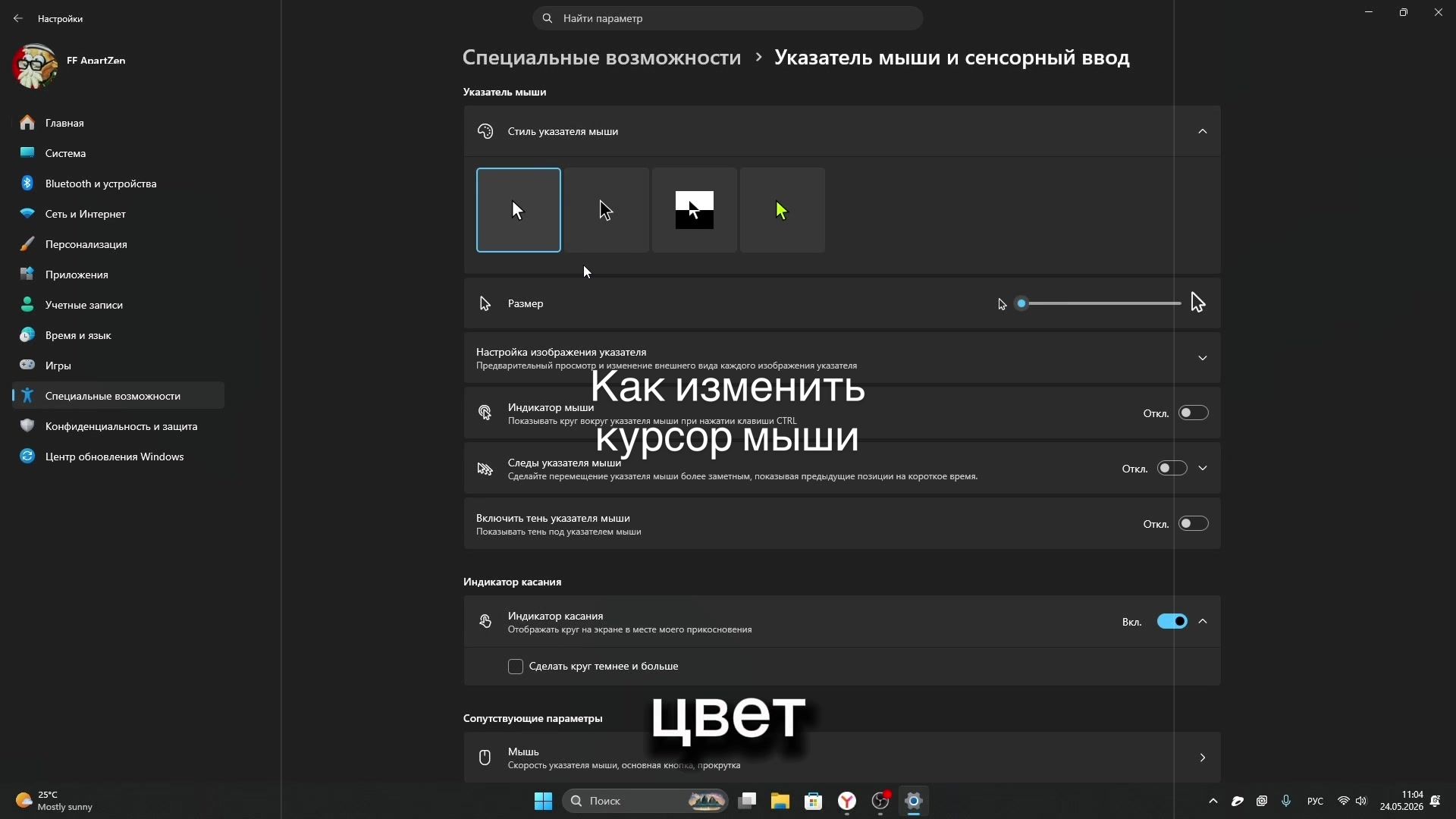
Task: Click the mouse icon in Мышь row
Action: click(x=485, y=758)
